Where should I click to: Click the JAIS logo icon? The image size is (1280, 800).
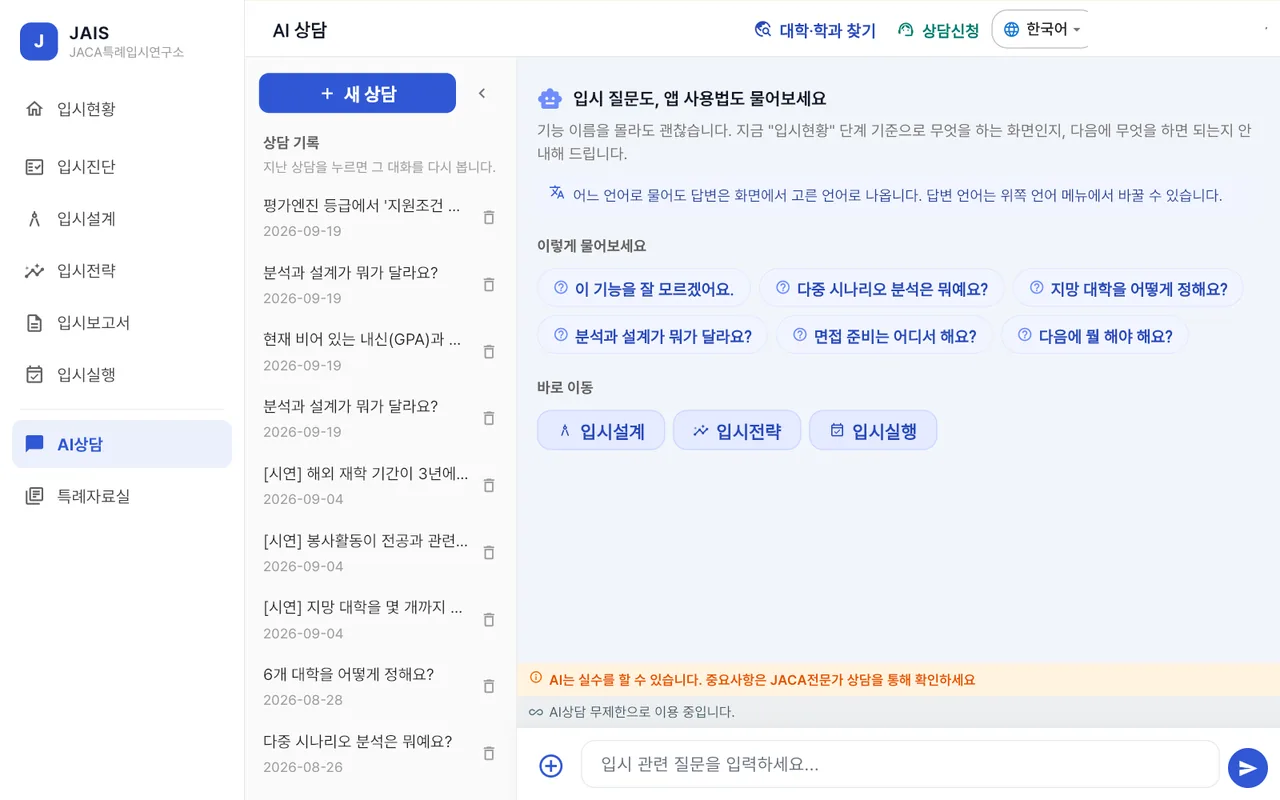coord(39,41)
